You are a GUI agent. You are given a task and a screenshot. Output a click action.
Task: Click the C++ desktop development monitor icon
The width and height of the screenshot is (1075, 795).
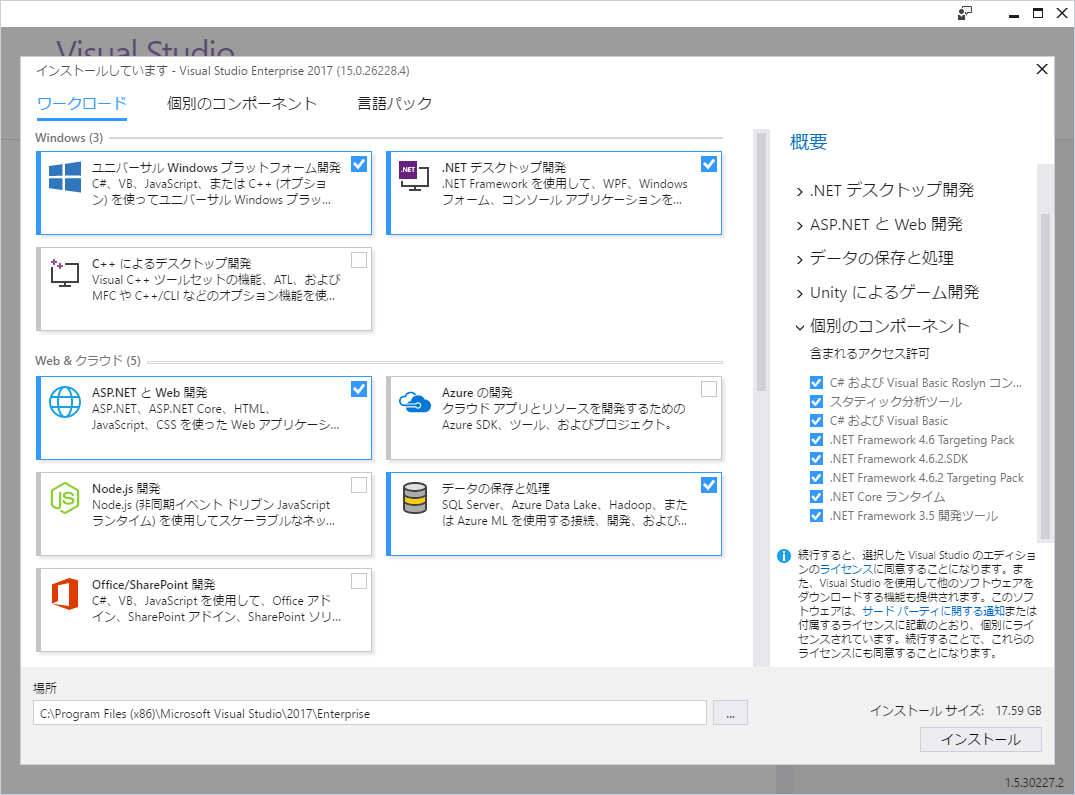(65, 273)
